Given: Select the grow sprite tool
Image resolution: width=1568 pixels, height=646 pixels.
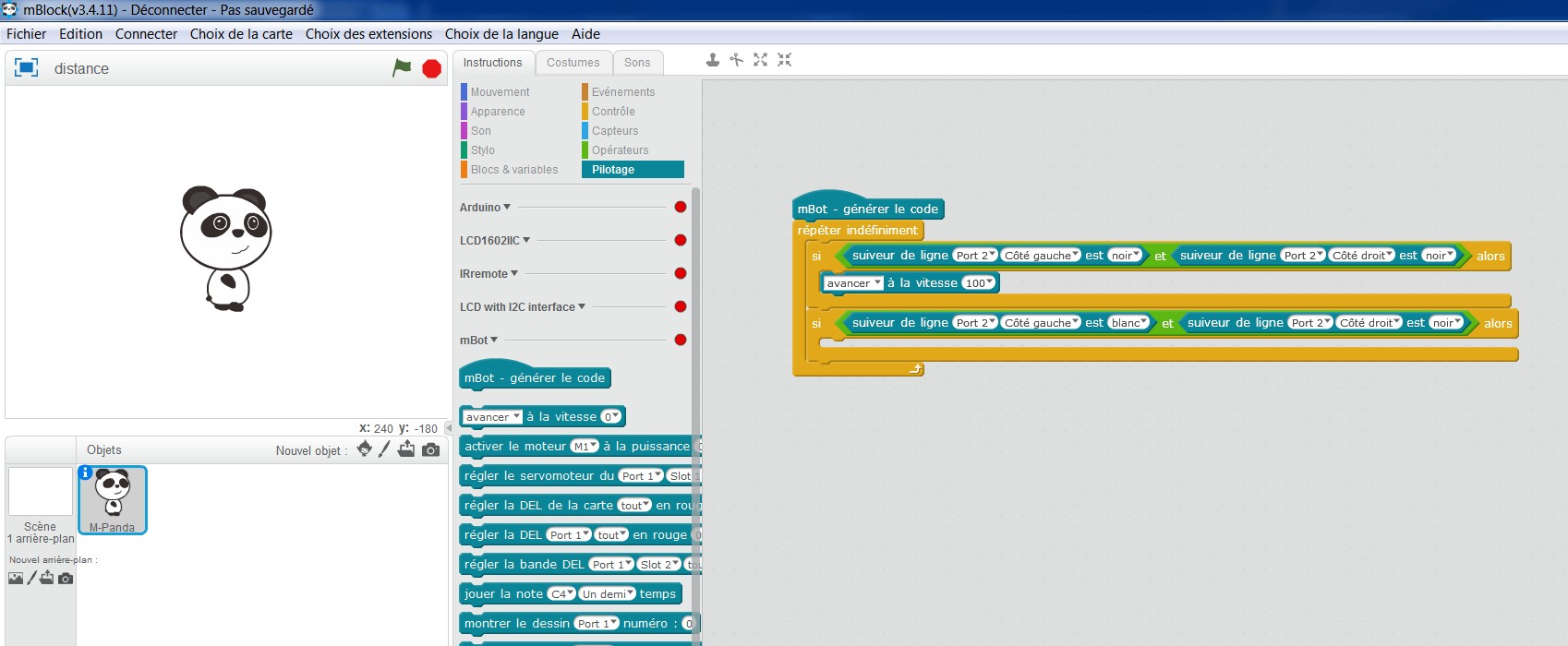Looking at the screenshot, I should pyautogui.click(x=760, y=60).
